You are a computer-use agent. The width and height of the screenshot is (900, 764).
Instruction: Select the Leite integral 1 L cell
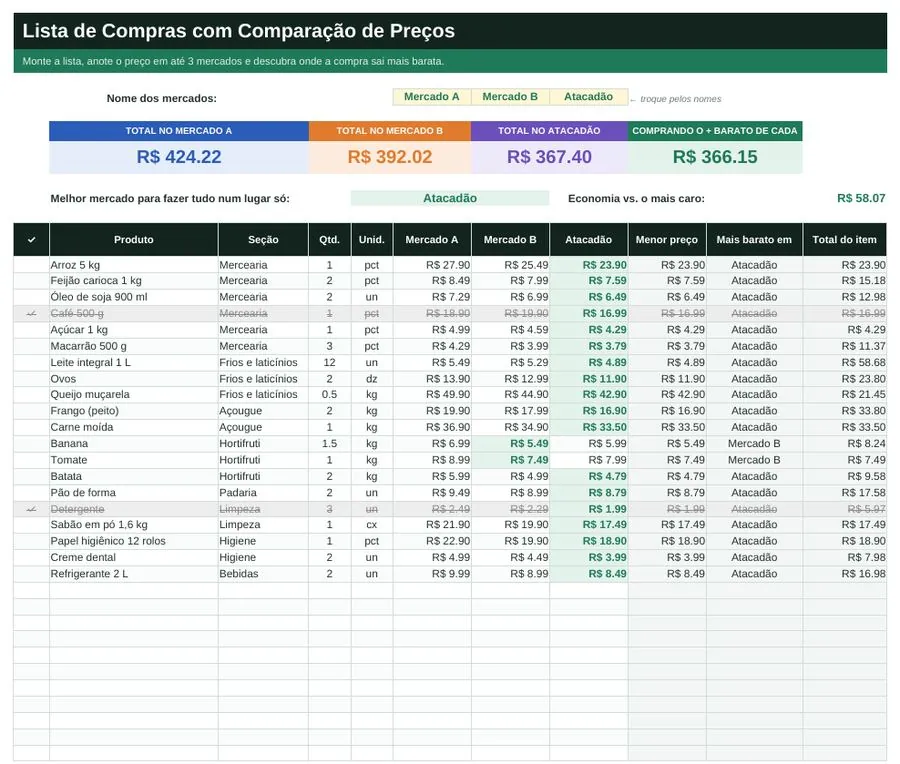click(134, 363)
